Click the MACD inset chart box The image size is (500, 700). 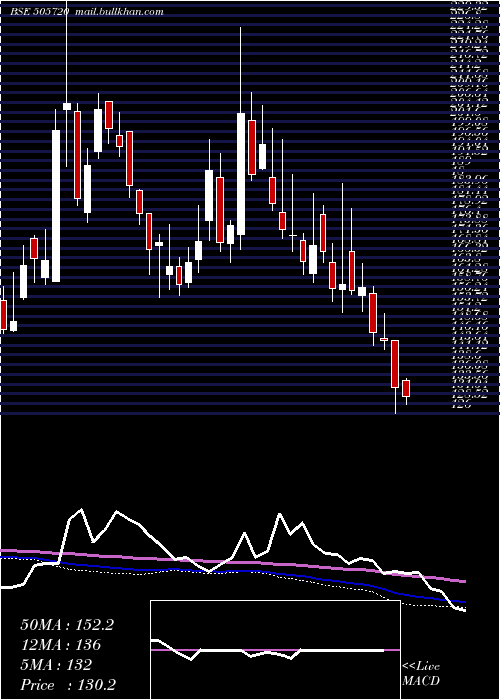[x=275, y=650]
